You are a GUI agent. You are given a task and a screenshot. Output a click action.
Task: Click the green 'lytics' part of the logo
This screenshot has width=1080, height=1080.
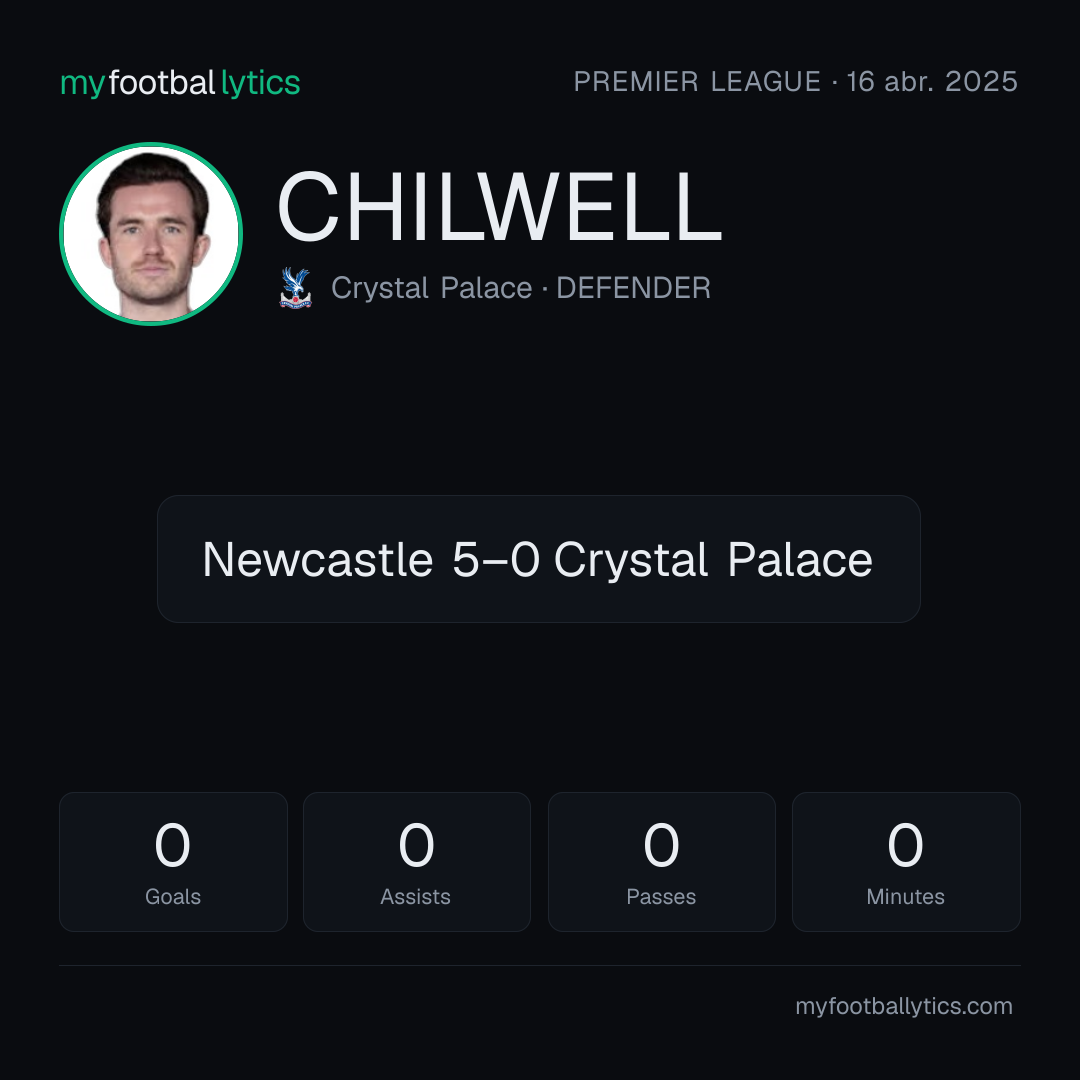point(260,84)
